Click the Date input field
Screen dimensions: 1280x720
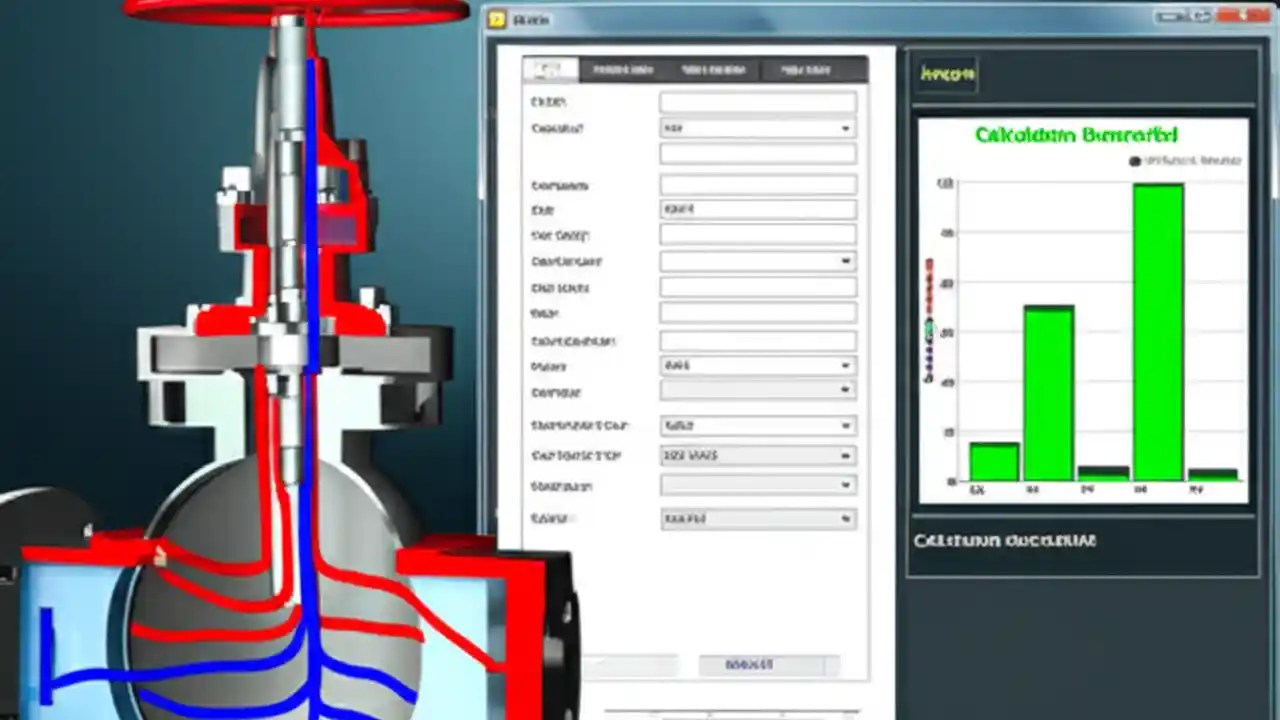[757, 210]
